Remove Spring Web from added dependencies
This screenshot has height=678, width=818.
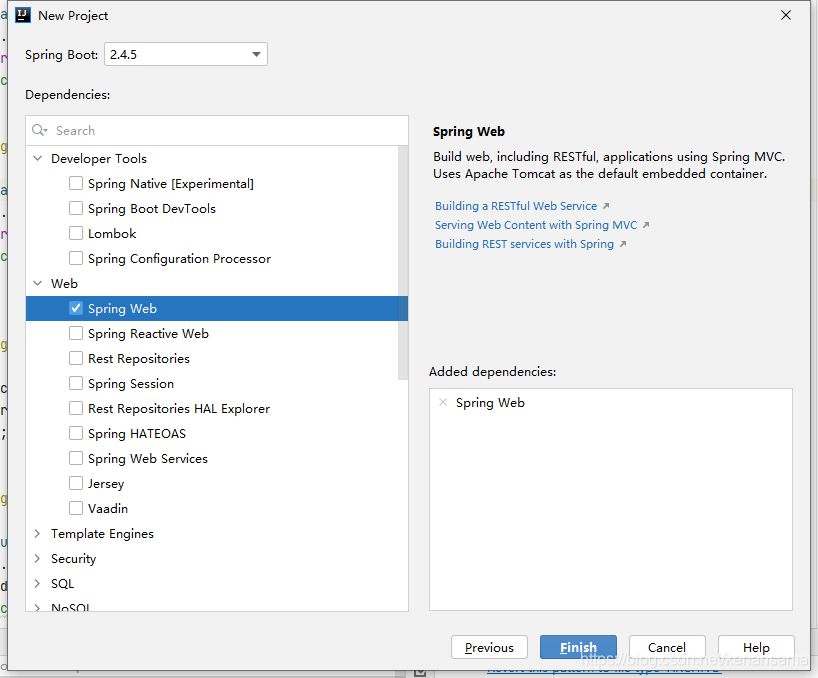[x=443, y=402]
